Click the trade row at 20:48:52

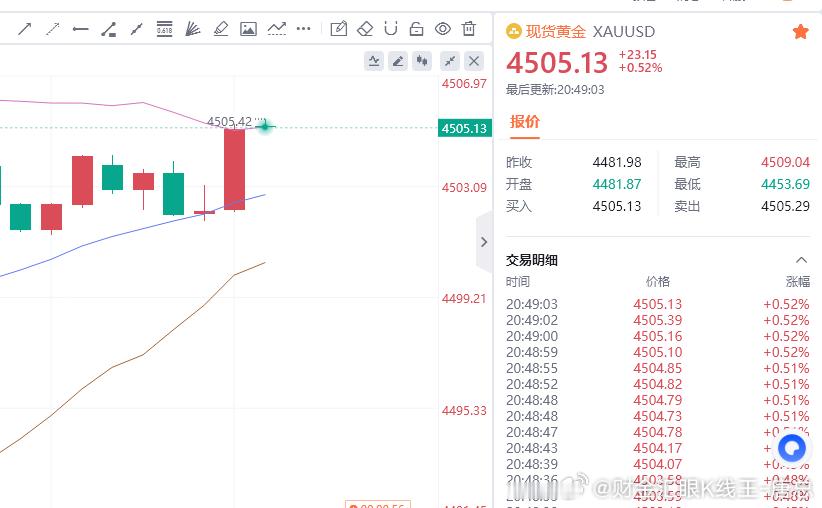click(657, 384)
